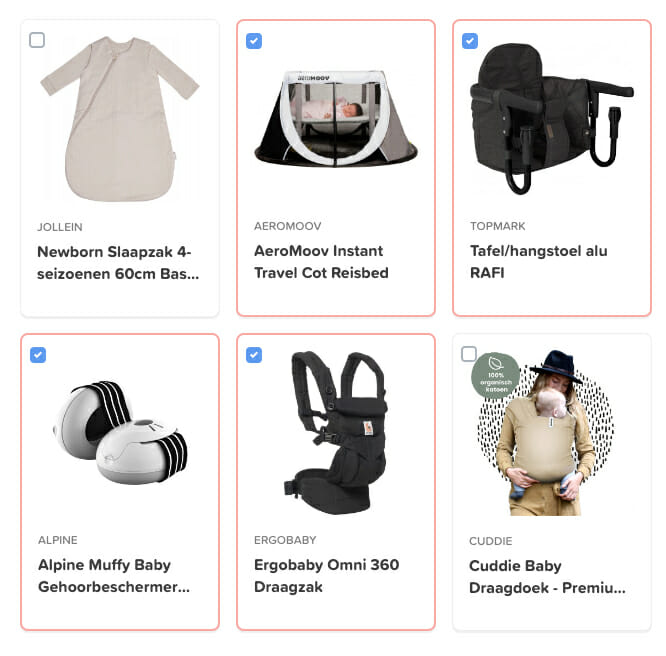The width and height of the screenshot is (666, 656).
Task: Check the Jollein Newborn Slaapzak checkbox
Action: pyautogui.click(x=37, y=40)
